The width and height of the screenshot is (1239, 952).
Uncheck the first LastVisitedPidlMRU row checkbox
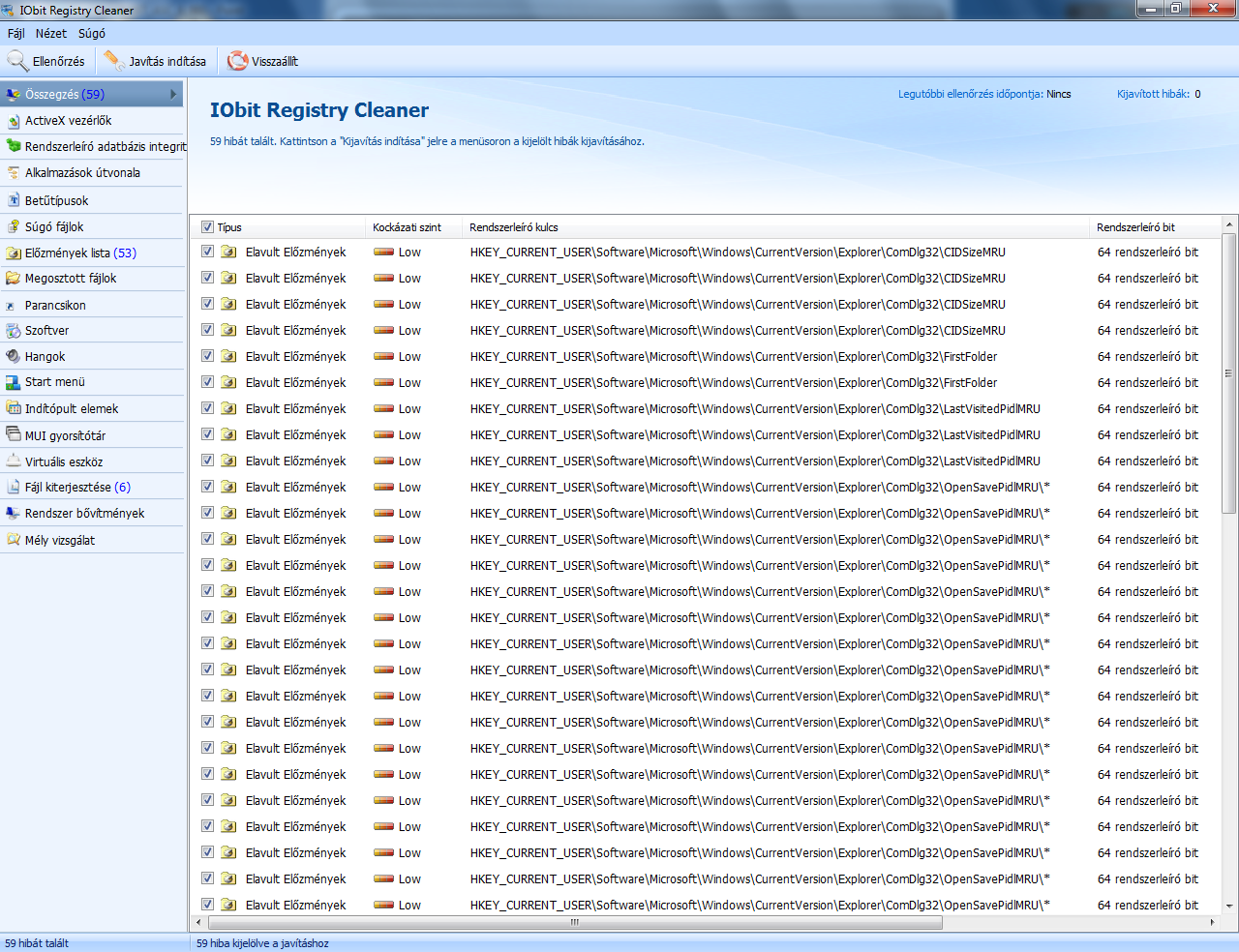click(207, 408)
